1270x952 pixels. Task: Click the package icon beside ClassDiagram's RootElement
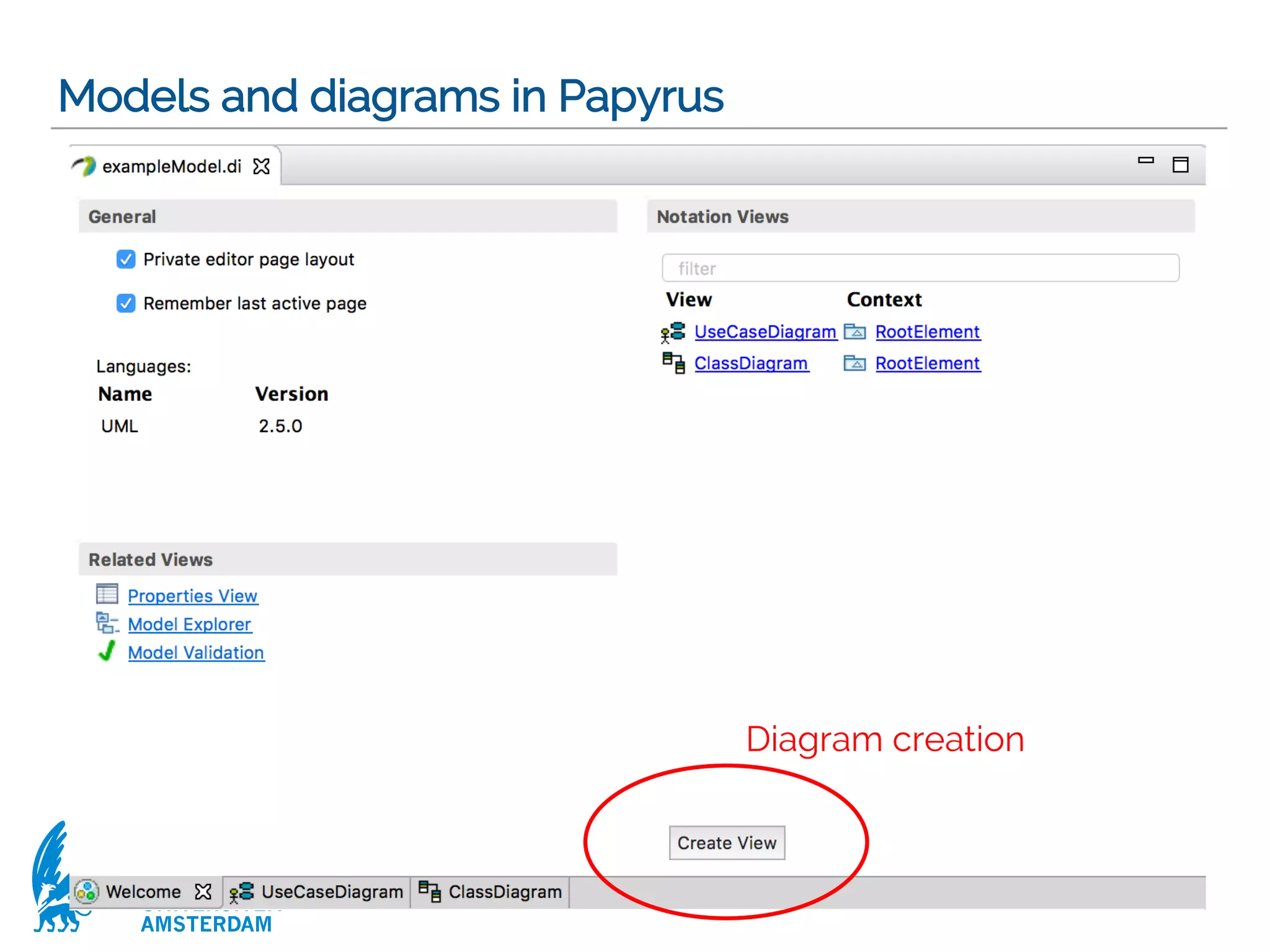(855, 363)
